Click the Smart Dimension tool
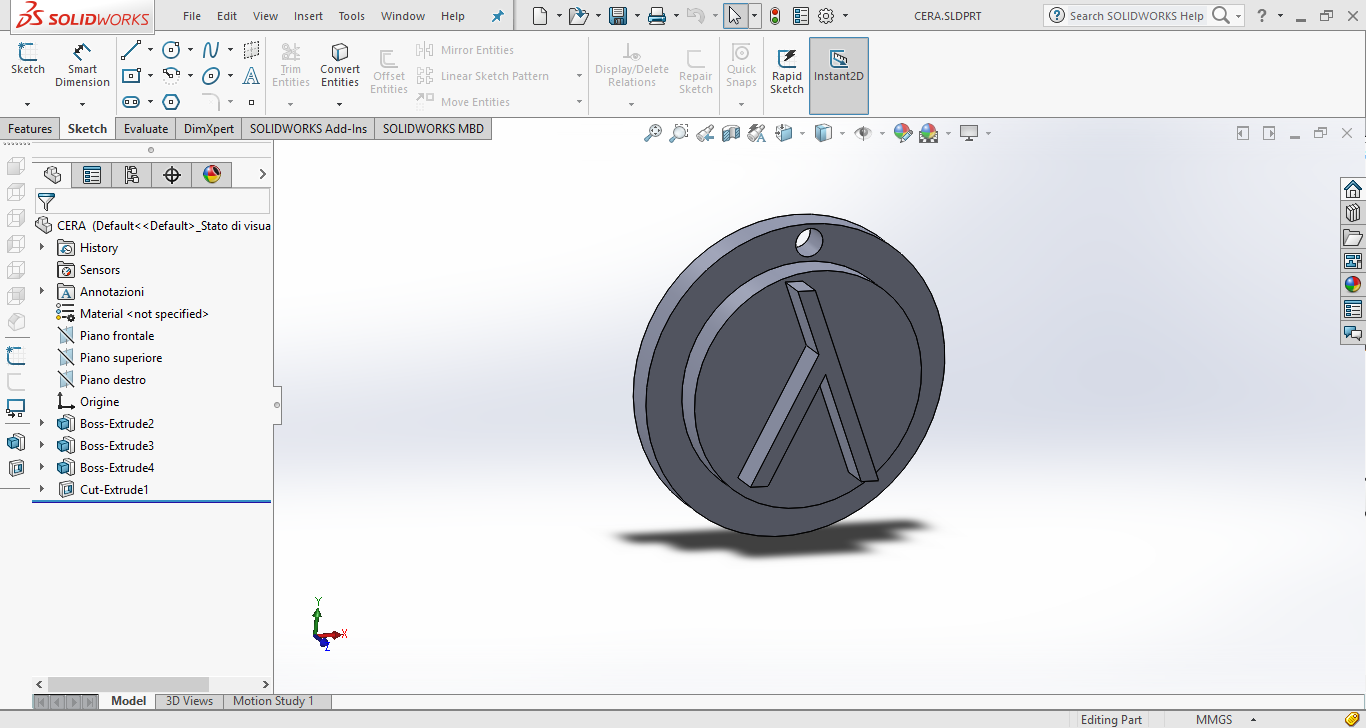The width and height of the screenshot is (1366, 728). click(83, 65)
